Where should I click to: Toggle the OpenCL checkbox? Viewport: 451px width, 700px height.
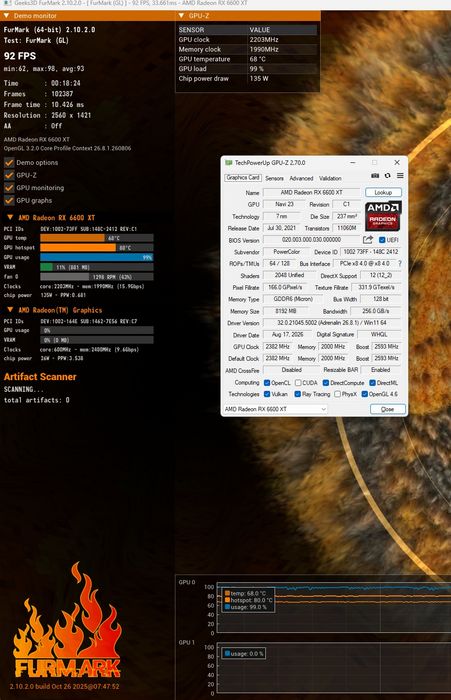coord(267,383)
